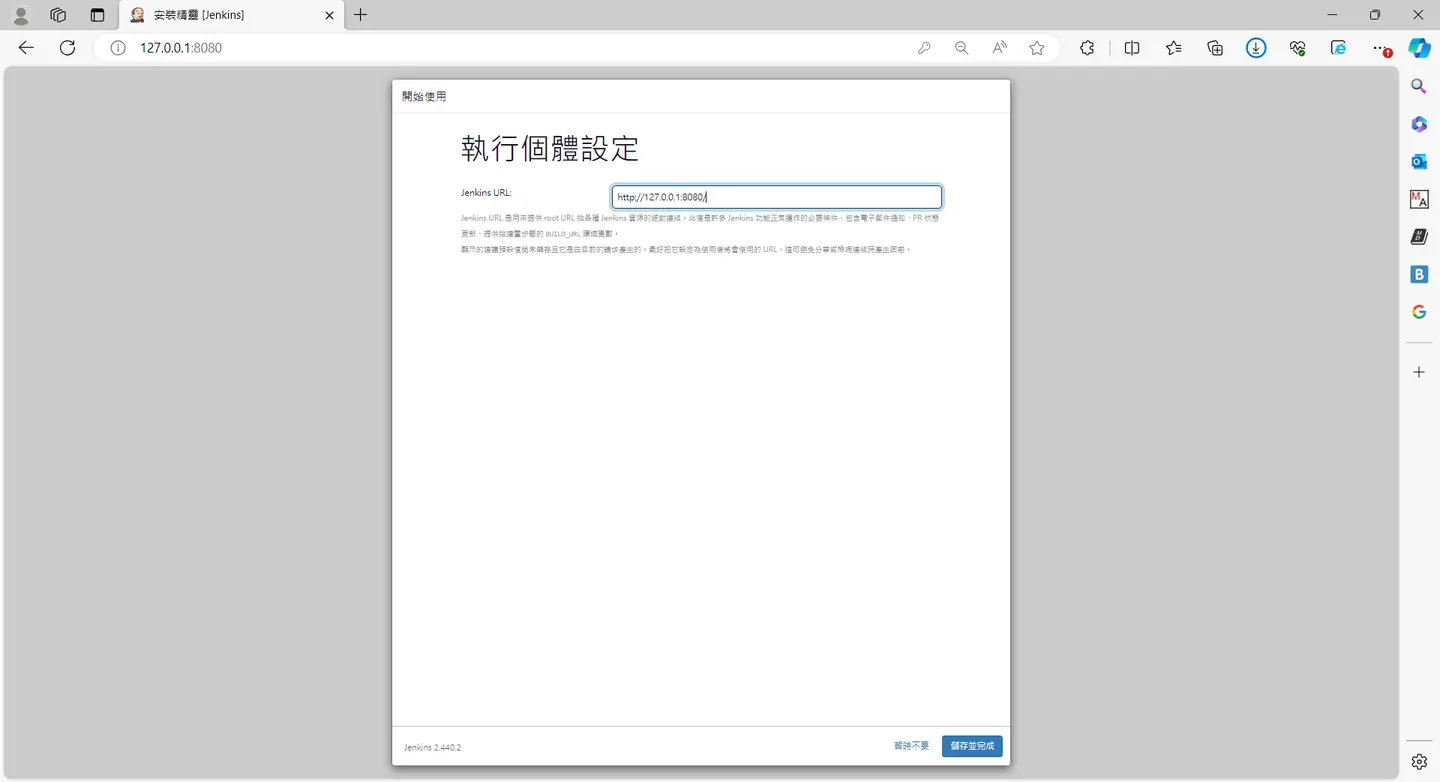Screen dimensions: 1440x782
Task: Refresh the current page
Action: click(67, 47)
